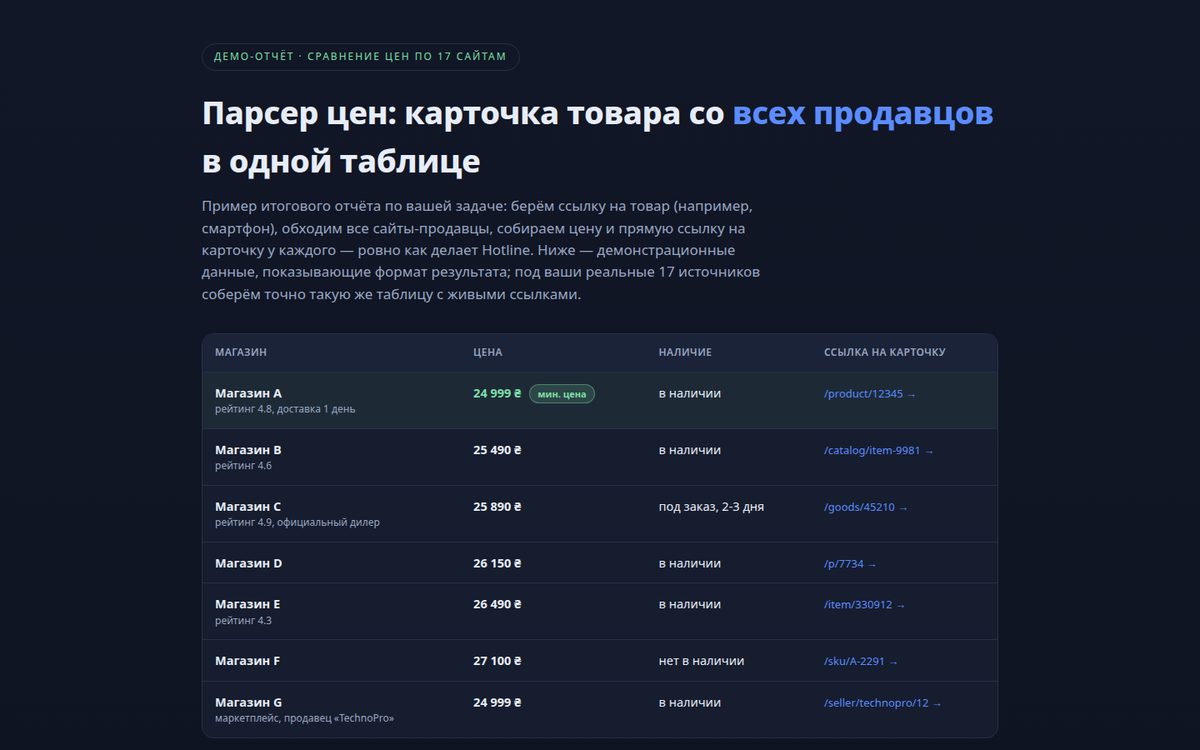Click the ССЫЛКА НА КАРТОЧКУ column header
The height and width of the screenshot is (750, 1200).
tap(884, 353)
